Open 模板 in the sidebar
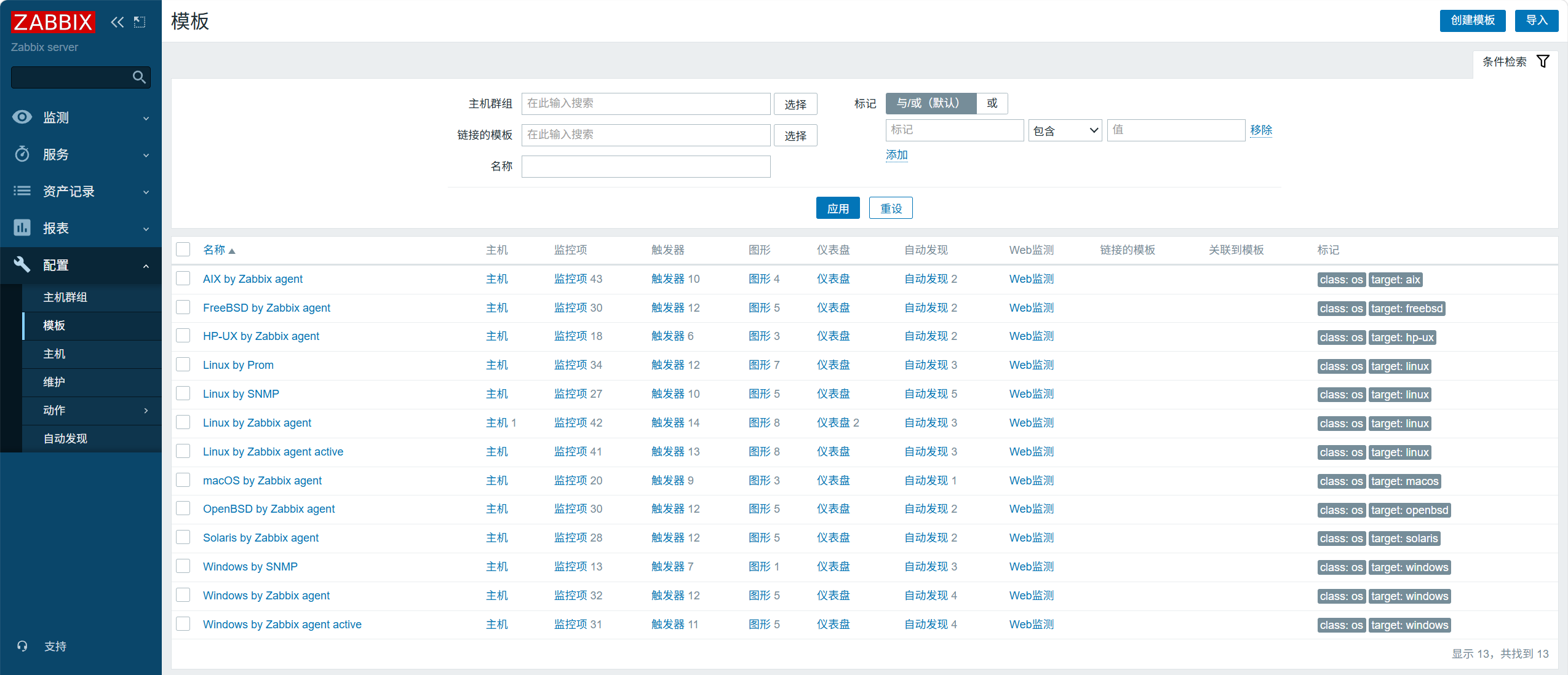Image resolution: width=1568 pixels, height=675 pixels. click(x=54, y=325)
